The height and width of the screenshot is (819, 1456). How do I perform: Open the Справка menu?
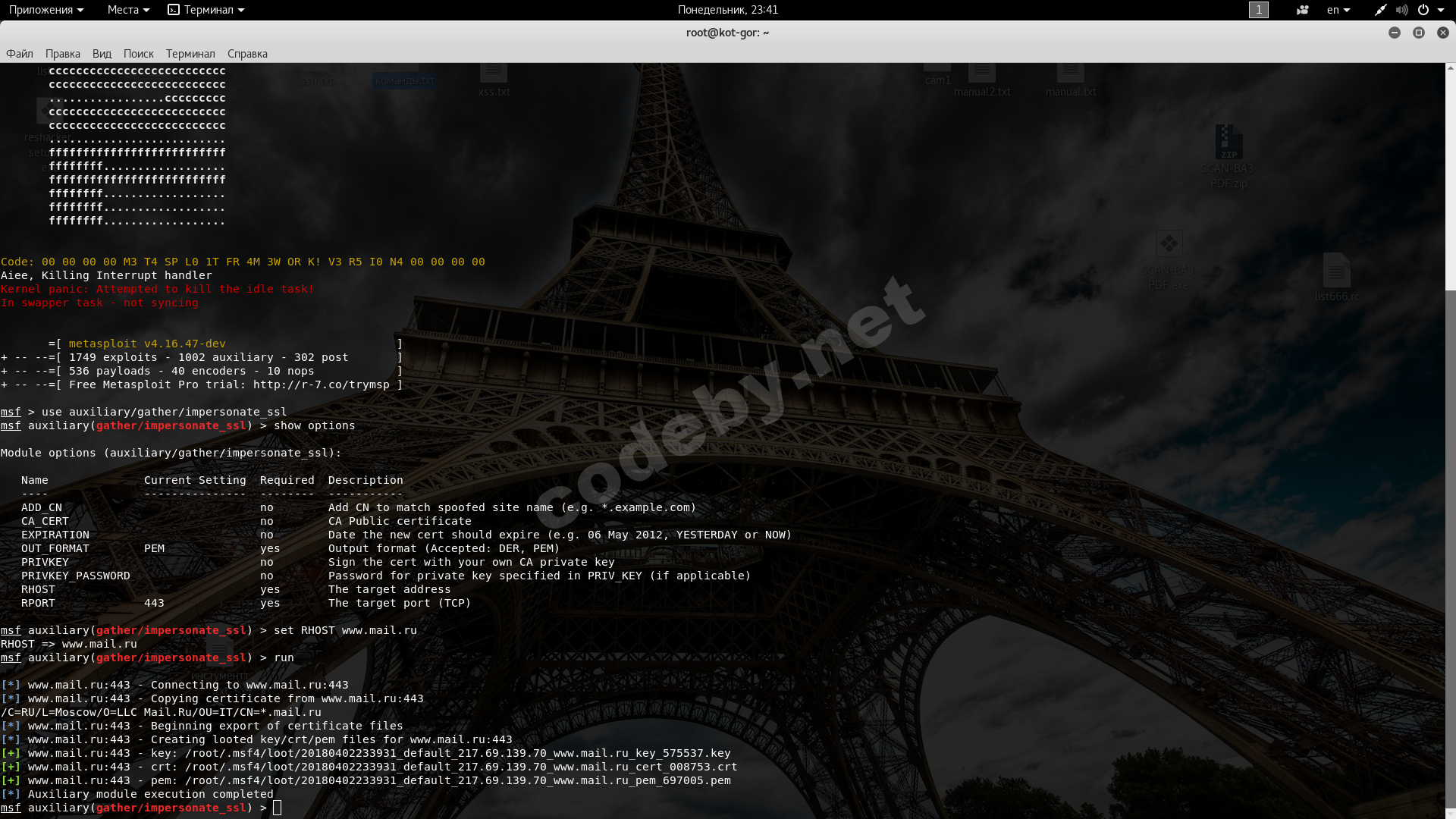click(x=247, y=54)
